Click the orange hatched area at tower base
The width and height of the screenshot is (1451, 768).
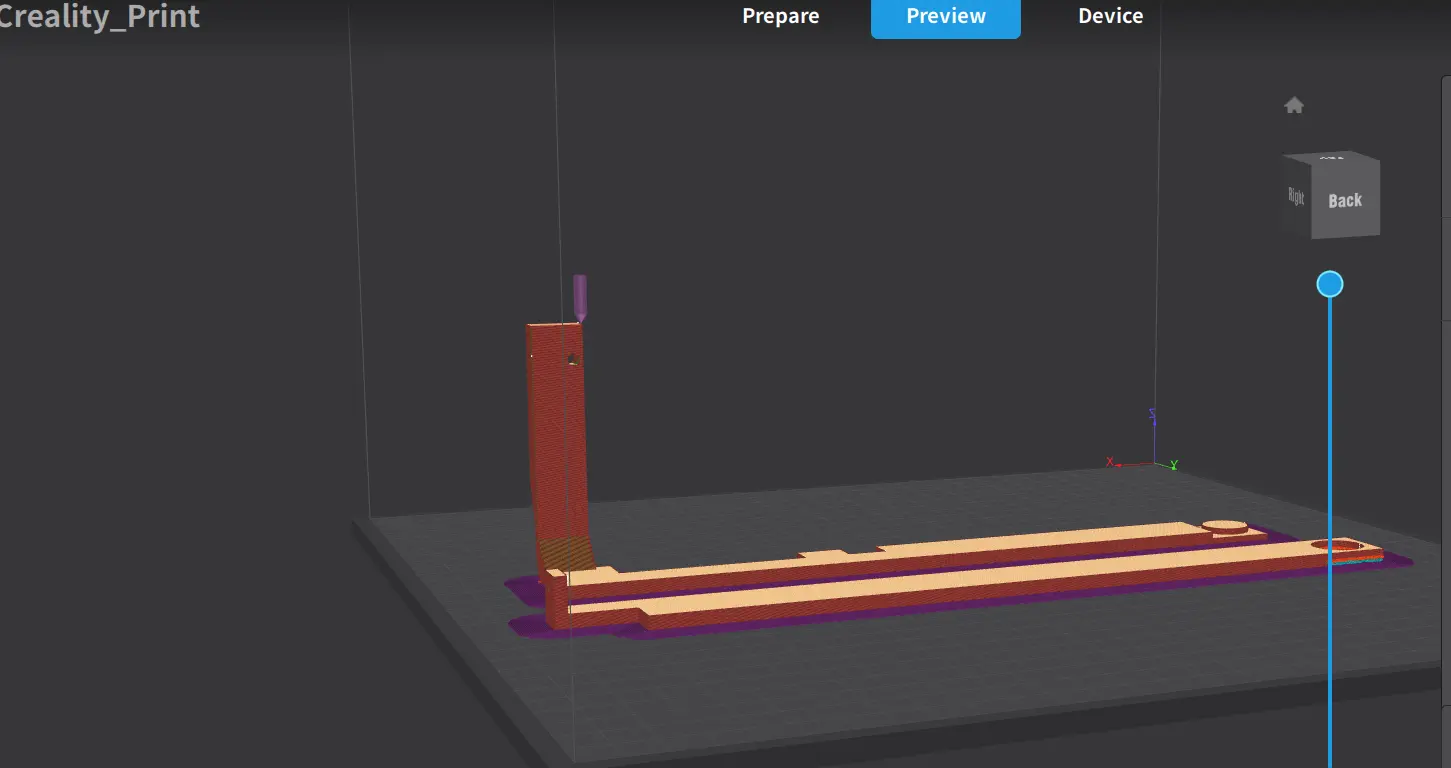tap(563, 552)
